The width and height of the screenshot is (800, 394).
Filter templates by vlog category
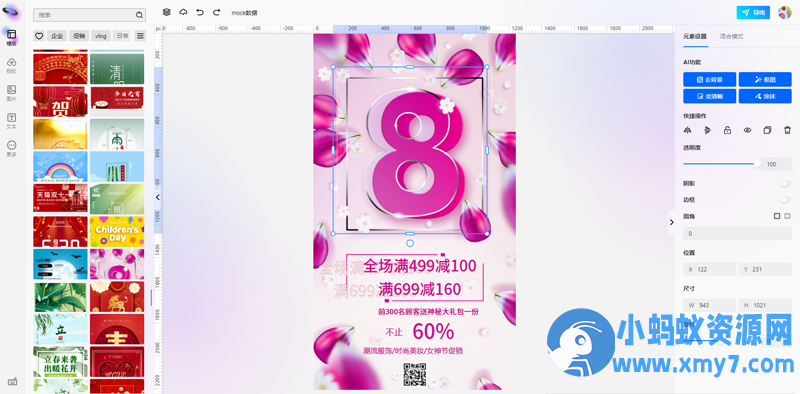pyautogui.click(x=101, y=36)
